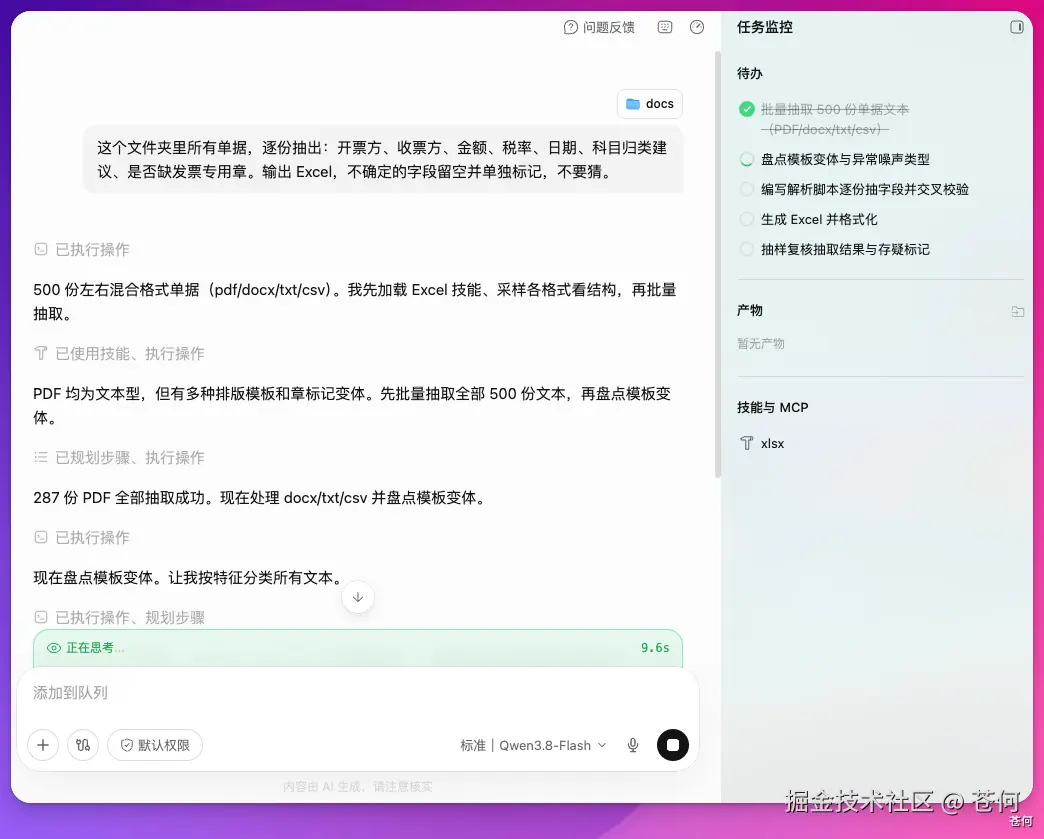The image size is (1044, 839).
Task: Expand the 已规划步骤、执行操作 step
Action: tap(119, 457)
